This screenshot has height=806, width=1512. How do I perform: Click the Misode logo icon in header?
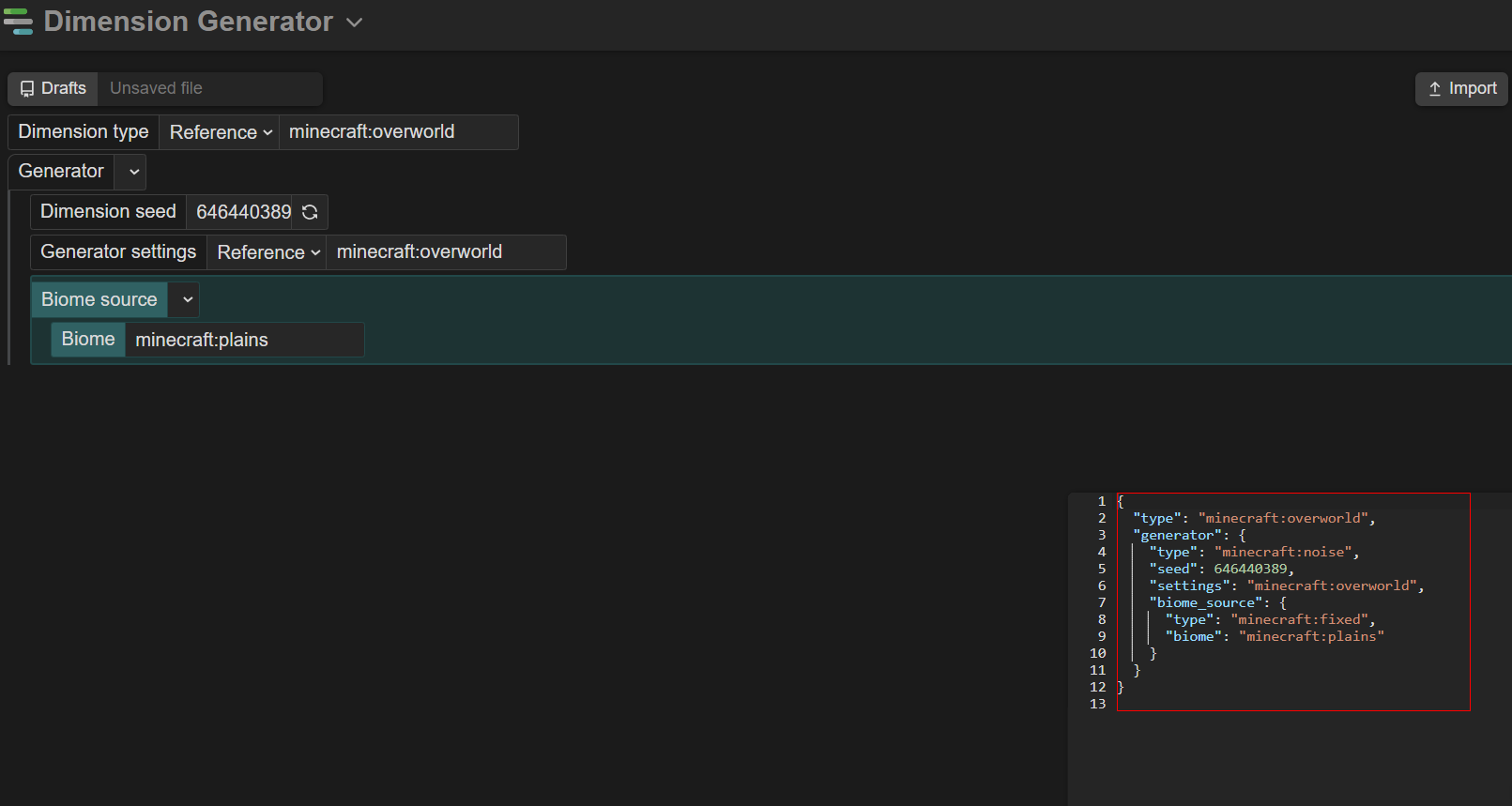(x=18, y=22)
